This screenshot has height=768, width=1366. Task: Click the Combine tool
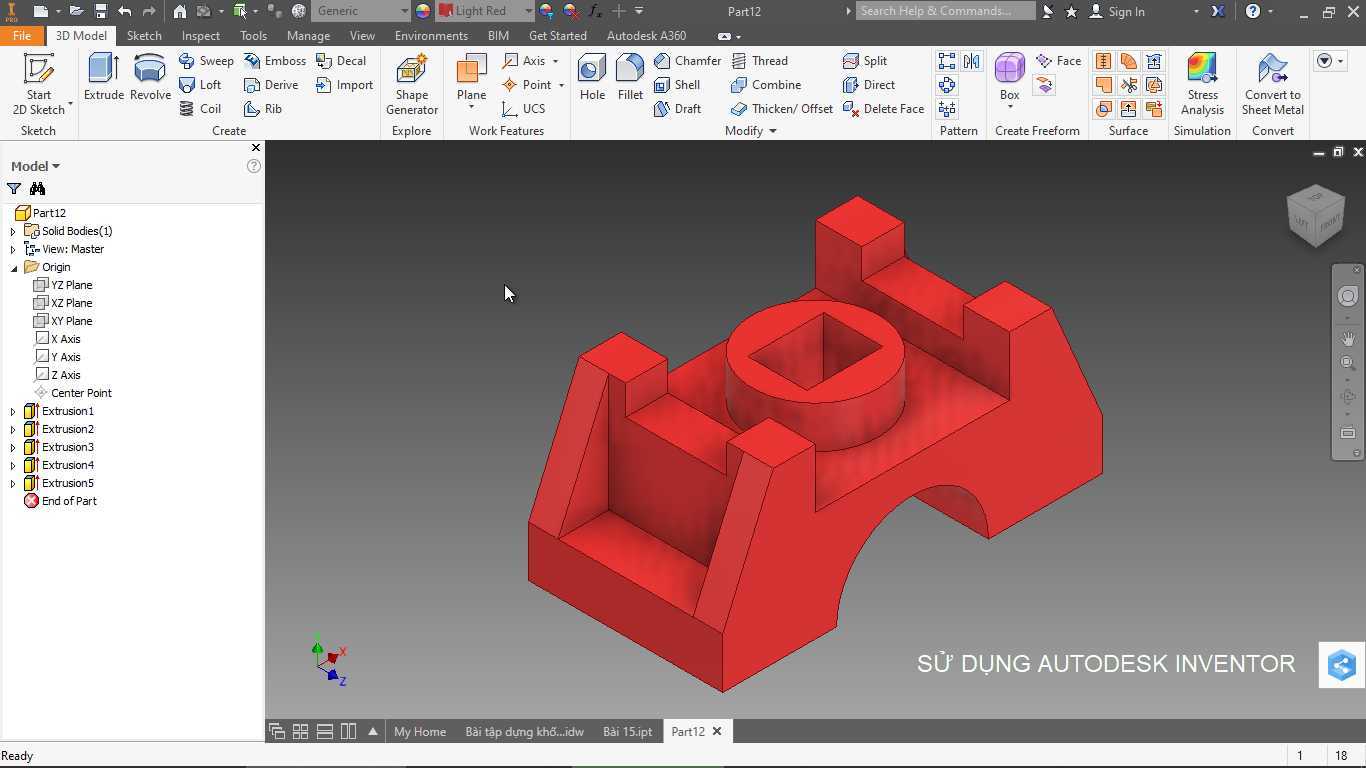766,85
